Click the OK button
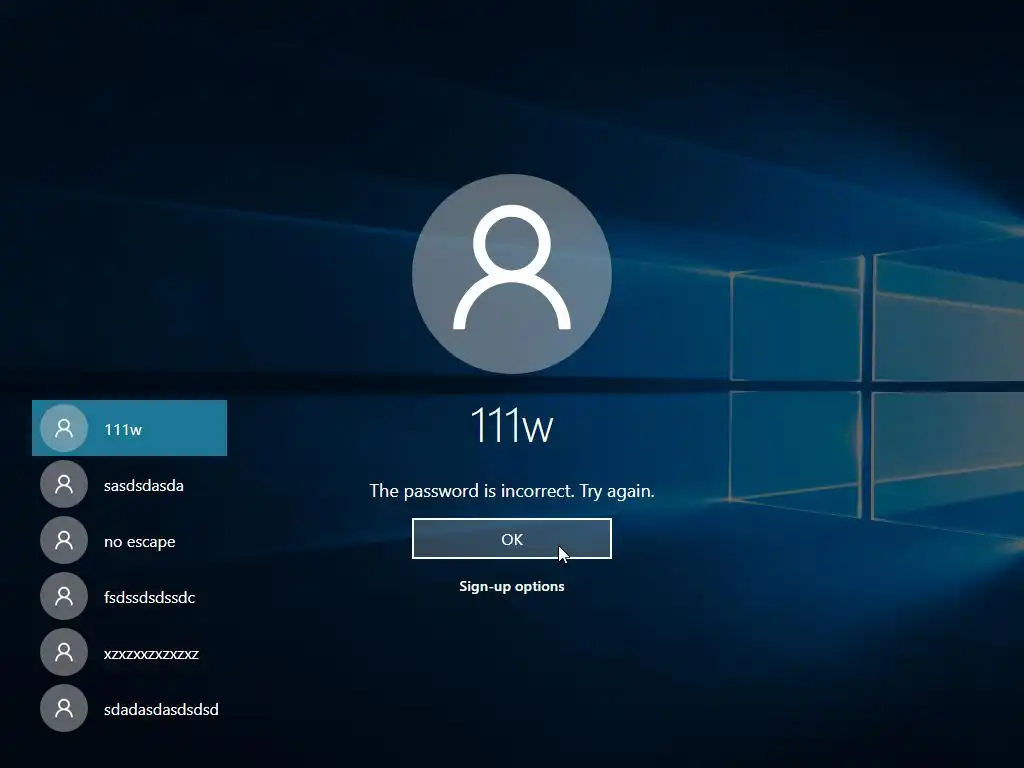The height and width of the screenshot is (768, 1024). (x=511, y=539)
